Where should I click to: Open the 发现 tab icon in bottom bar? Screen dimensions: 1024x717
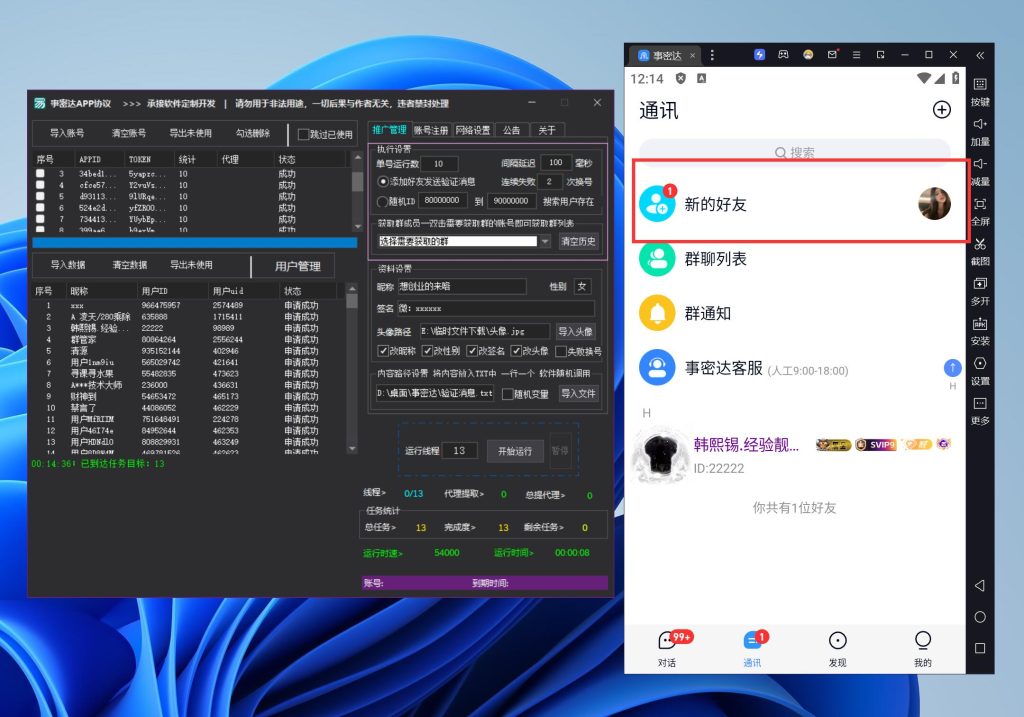pos(838,641)
